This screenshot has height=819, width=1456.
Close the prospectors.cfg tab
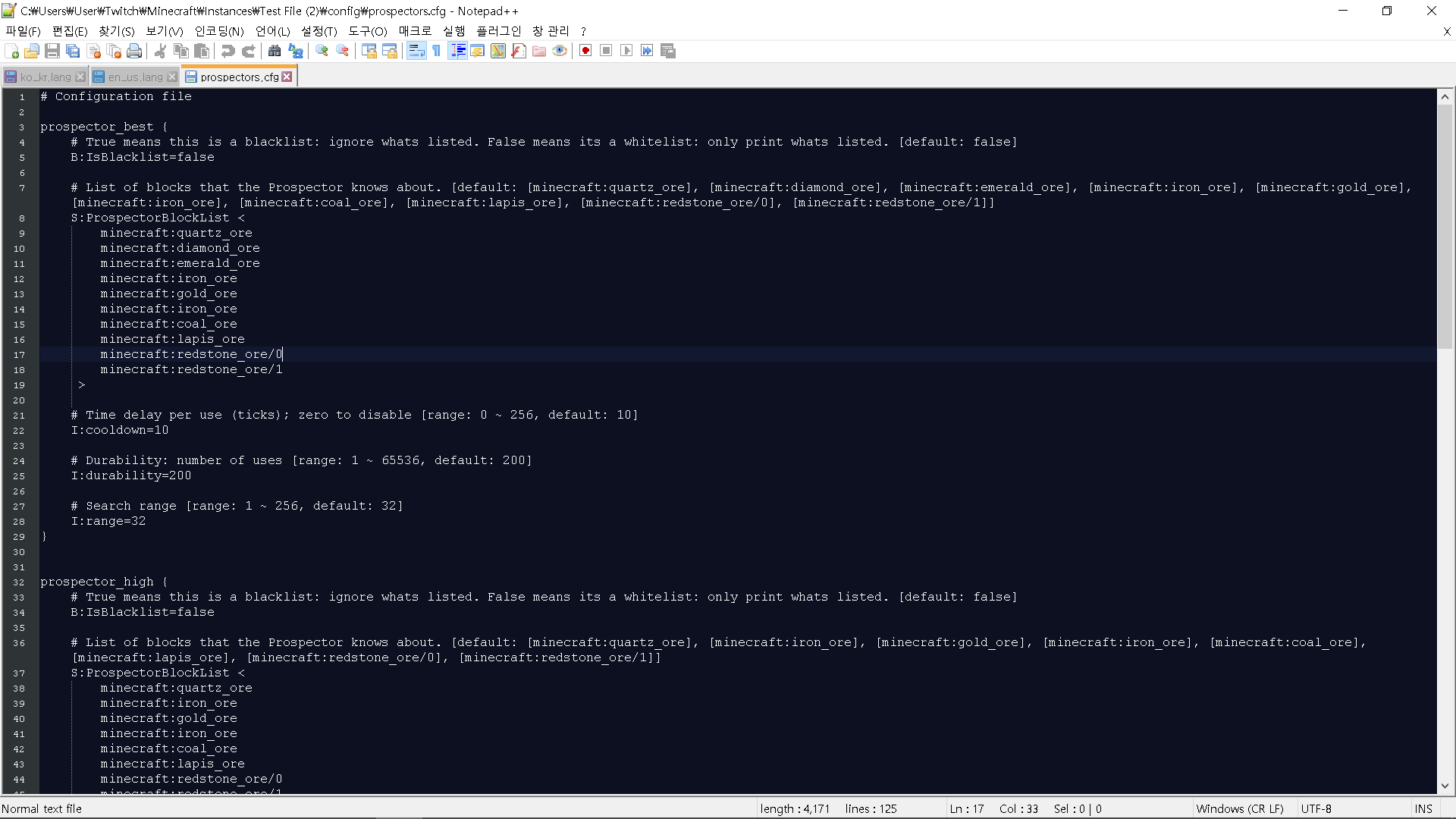[287, 77]
